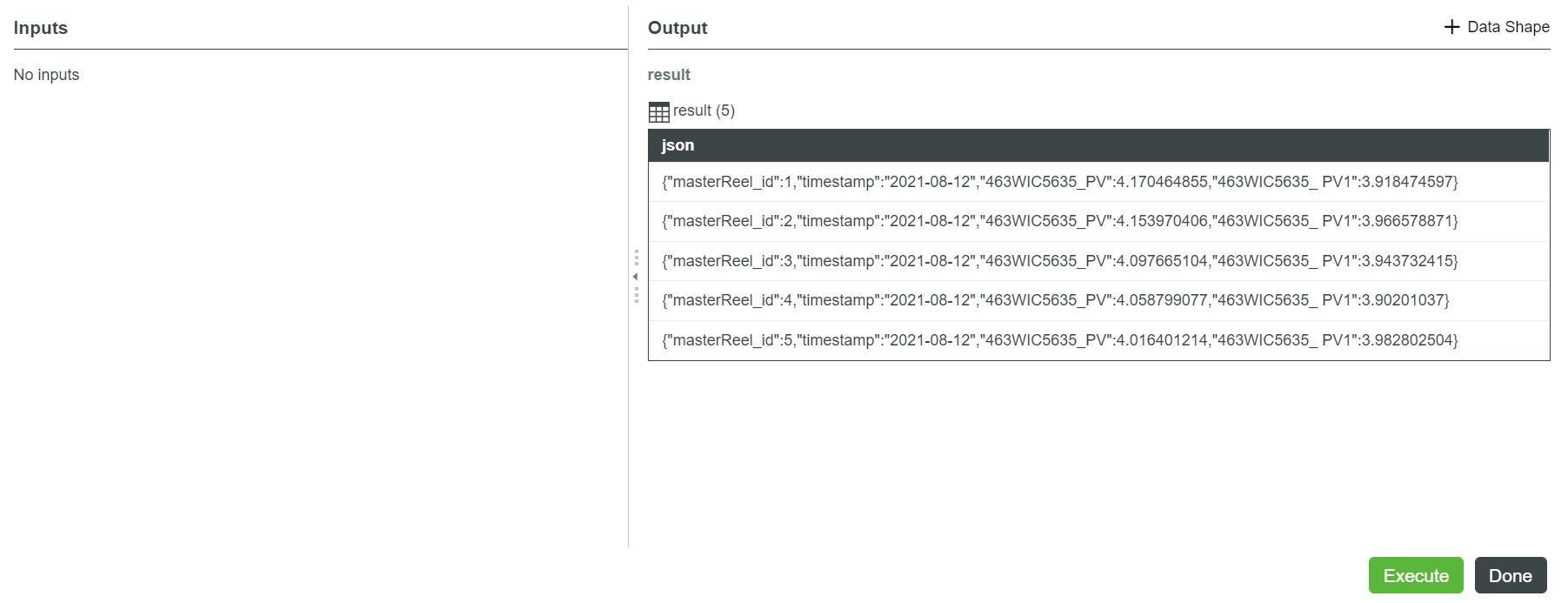1568x603 pixels.
Task: Select the row with masterReel_id 2
Action: pos(1059,221)
